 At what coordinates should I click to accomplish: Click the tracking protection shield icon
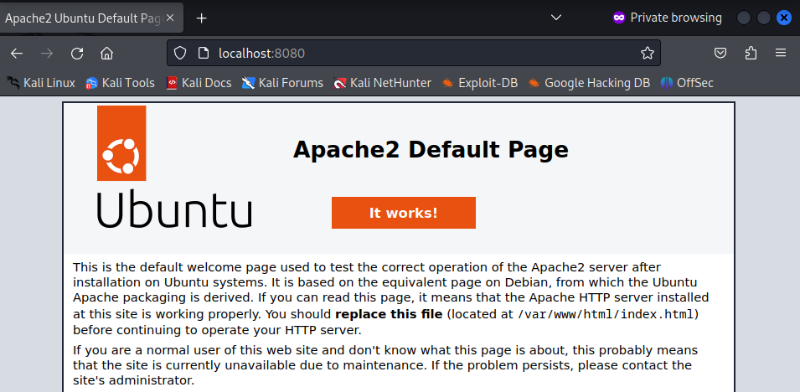point(180,53)
